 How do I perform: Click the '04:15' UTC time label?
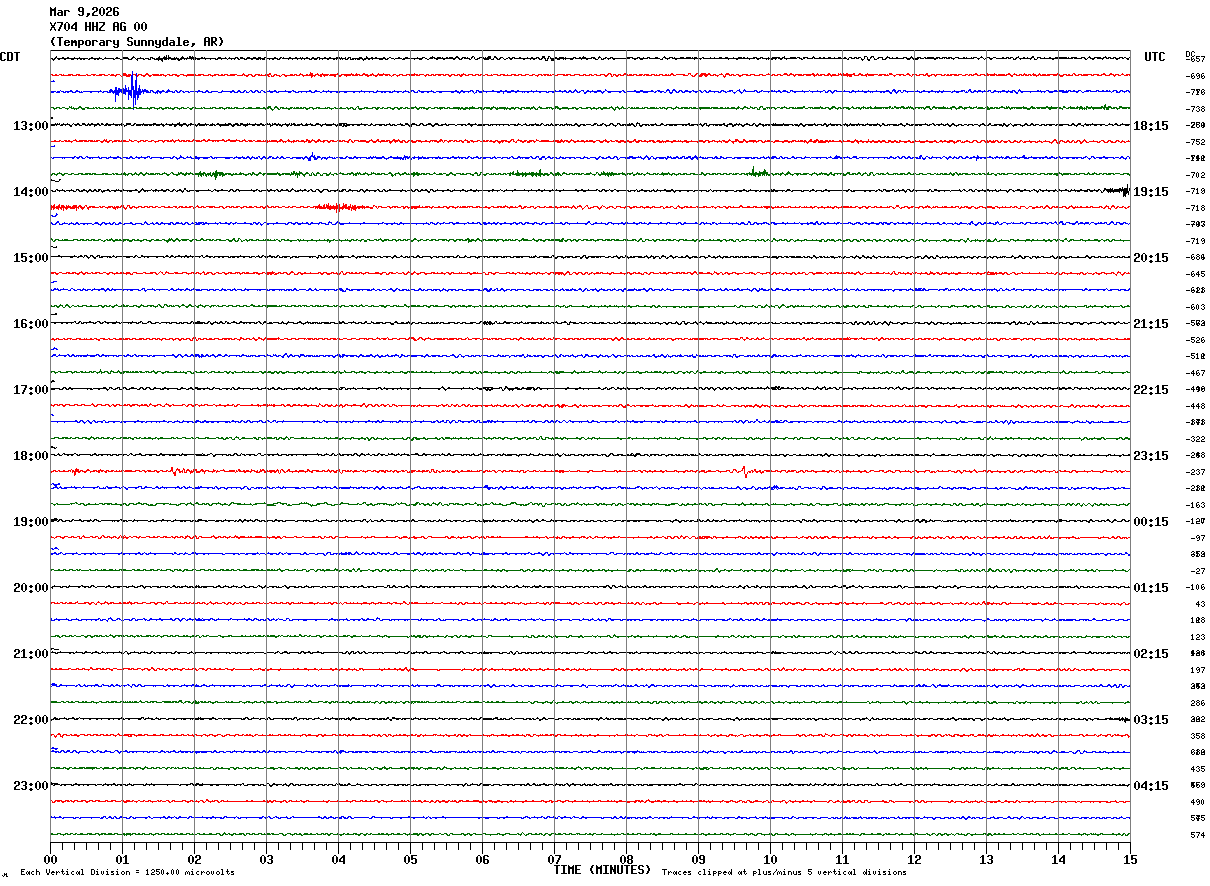pos(1151,785)
